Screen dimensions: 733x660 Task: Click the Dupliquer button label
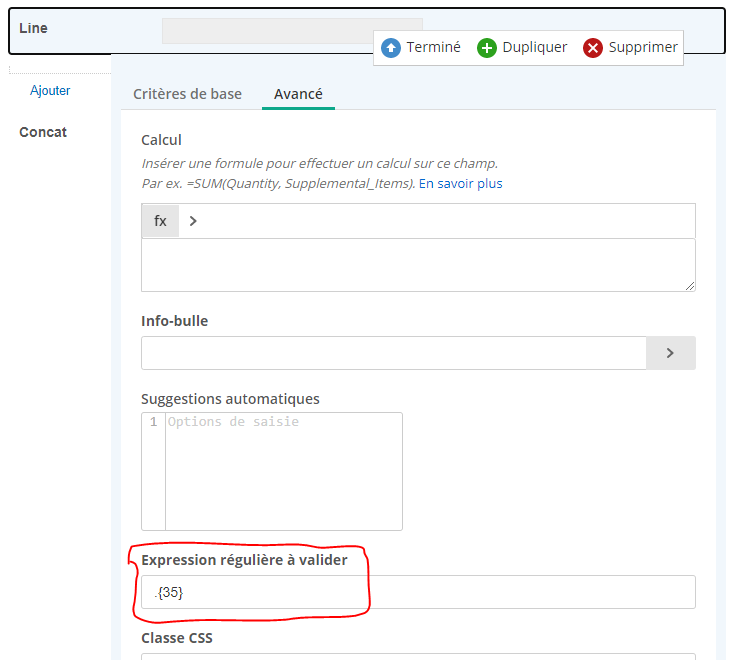click(x=535, y=47)
